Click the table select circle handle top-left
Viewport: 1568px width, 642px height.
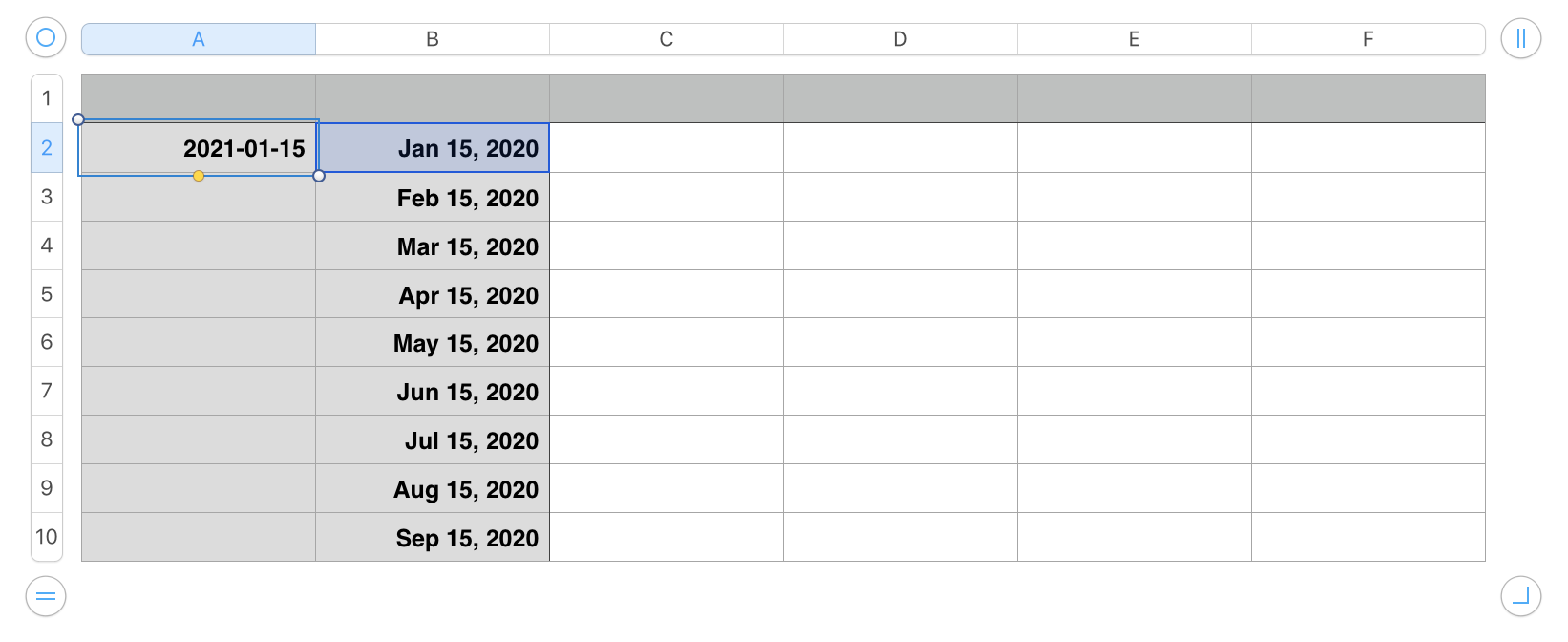click(x=46, y=38)
